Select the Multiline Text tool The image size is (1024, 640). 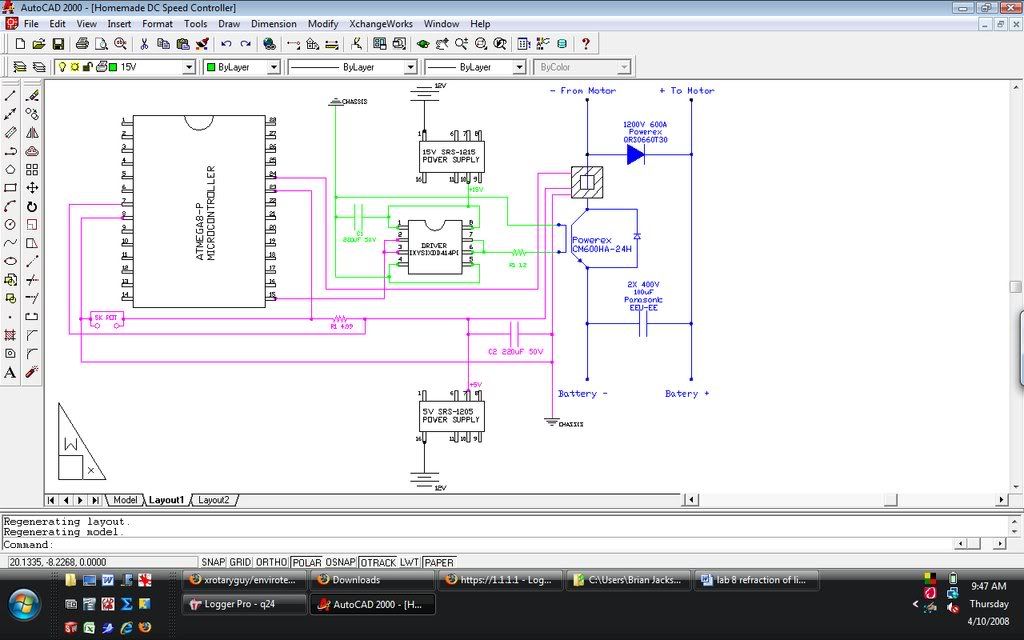tap(10, 372)
